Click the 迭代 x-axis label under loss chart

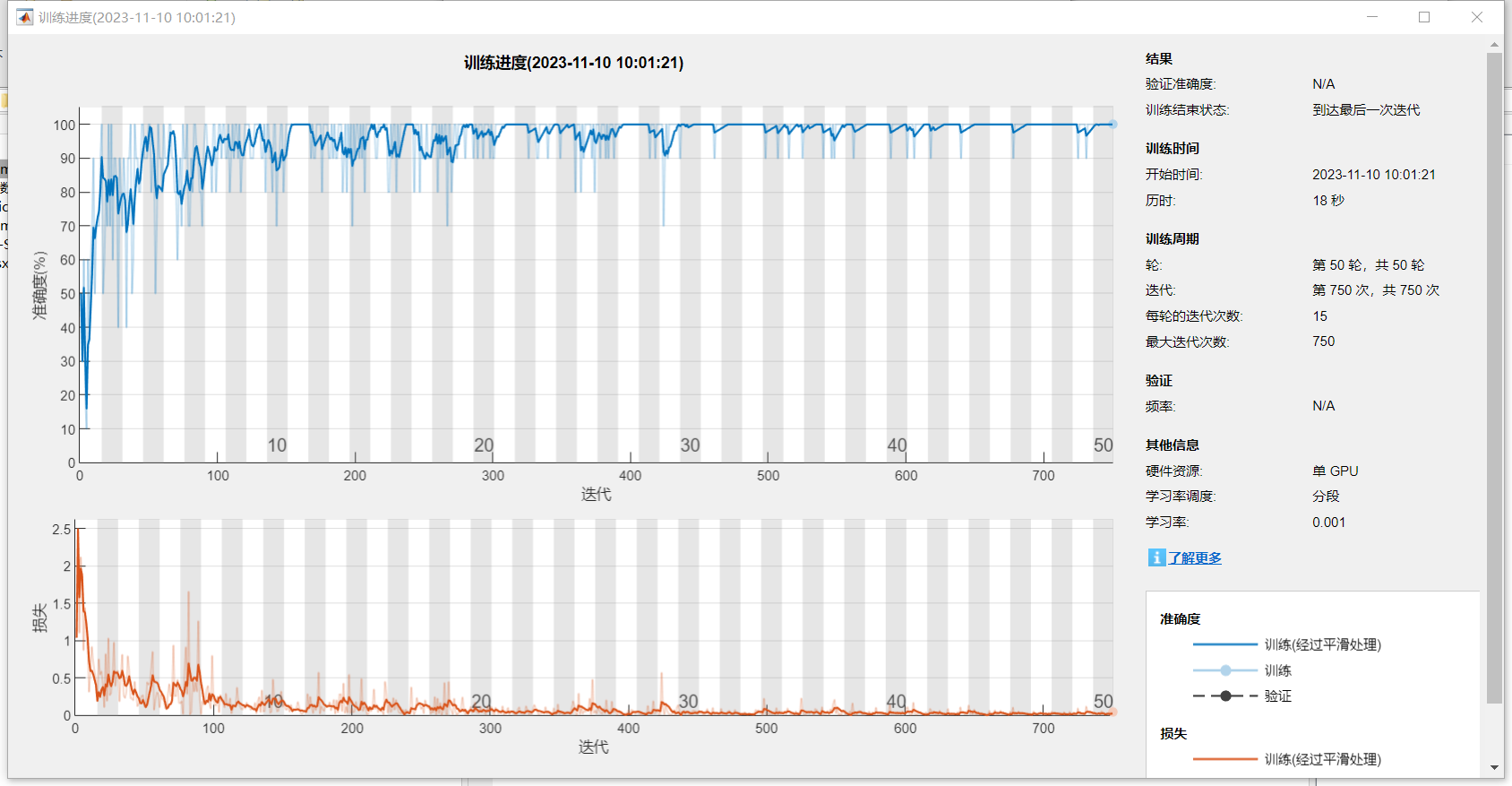593,747
